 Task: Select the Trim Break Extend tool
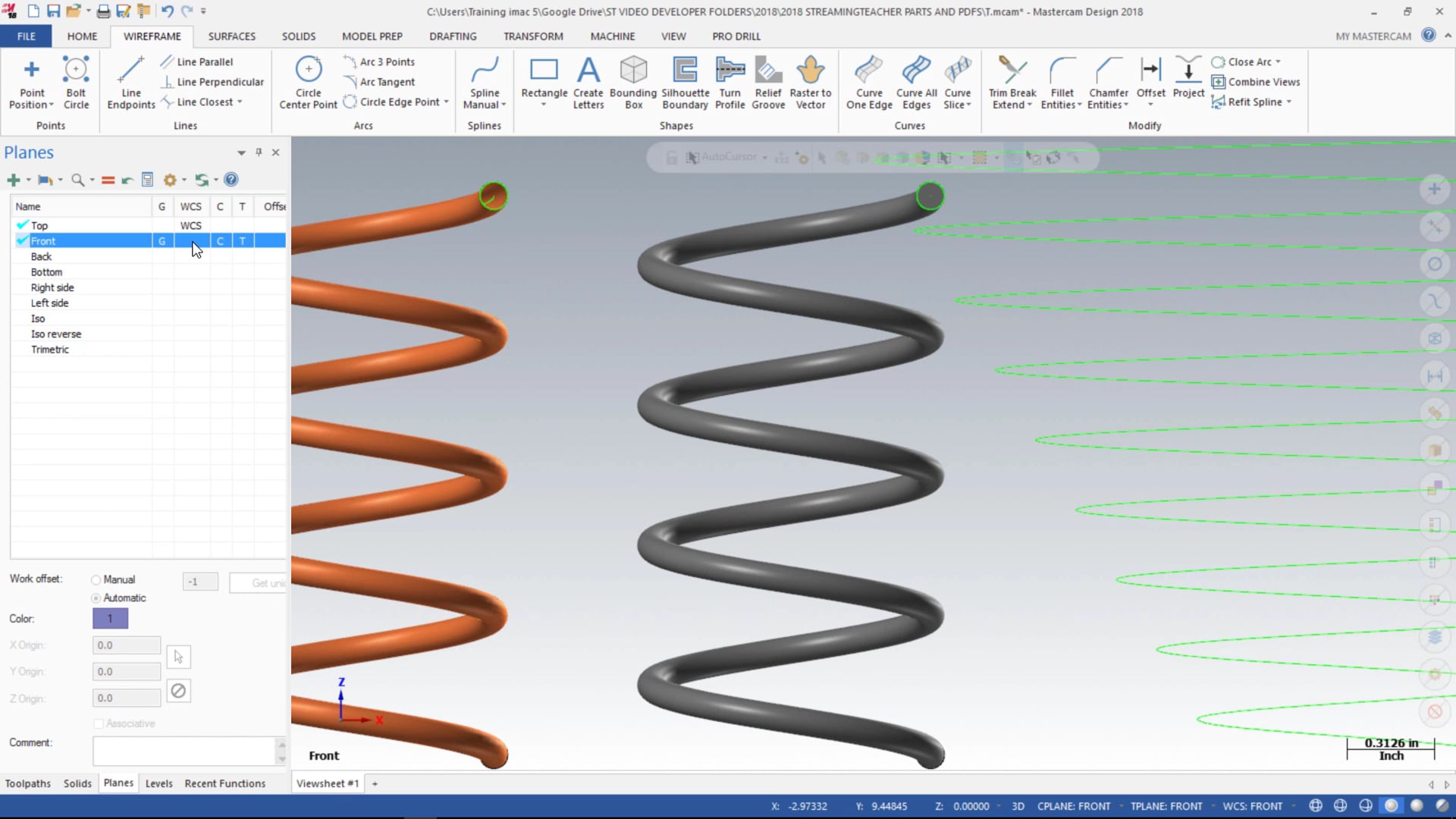click(1012, 82)
